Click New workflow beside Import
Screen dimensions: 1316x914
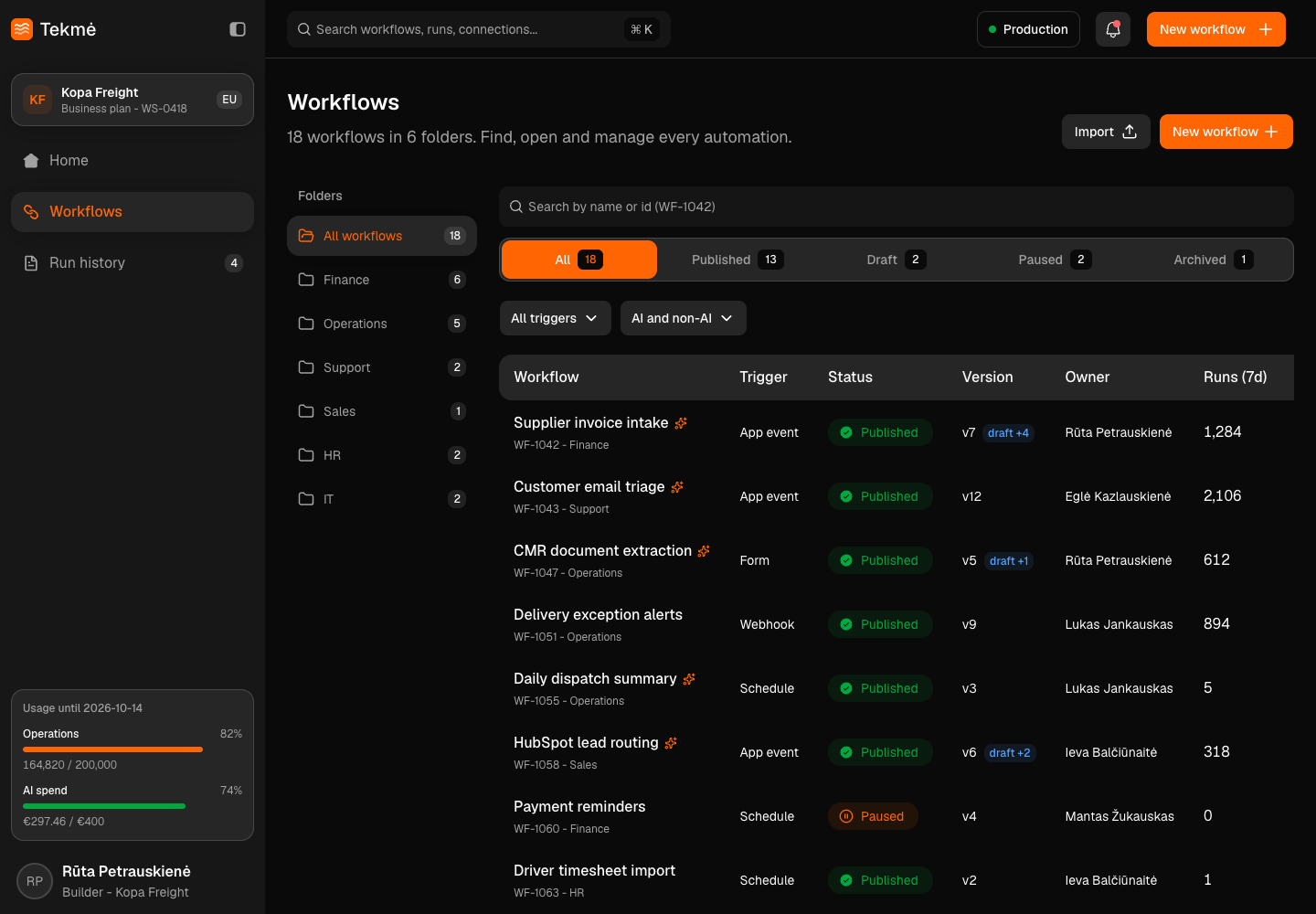[x=1226, y=132]
